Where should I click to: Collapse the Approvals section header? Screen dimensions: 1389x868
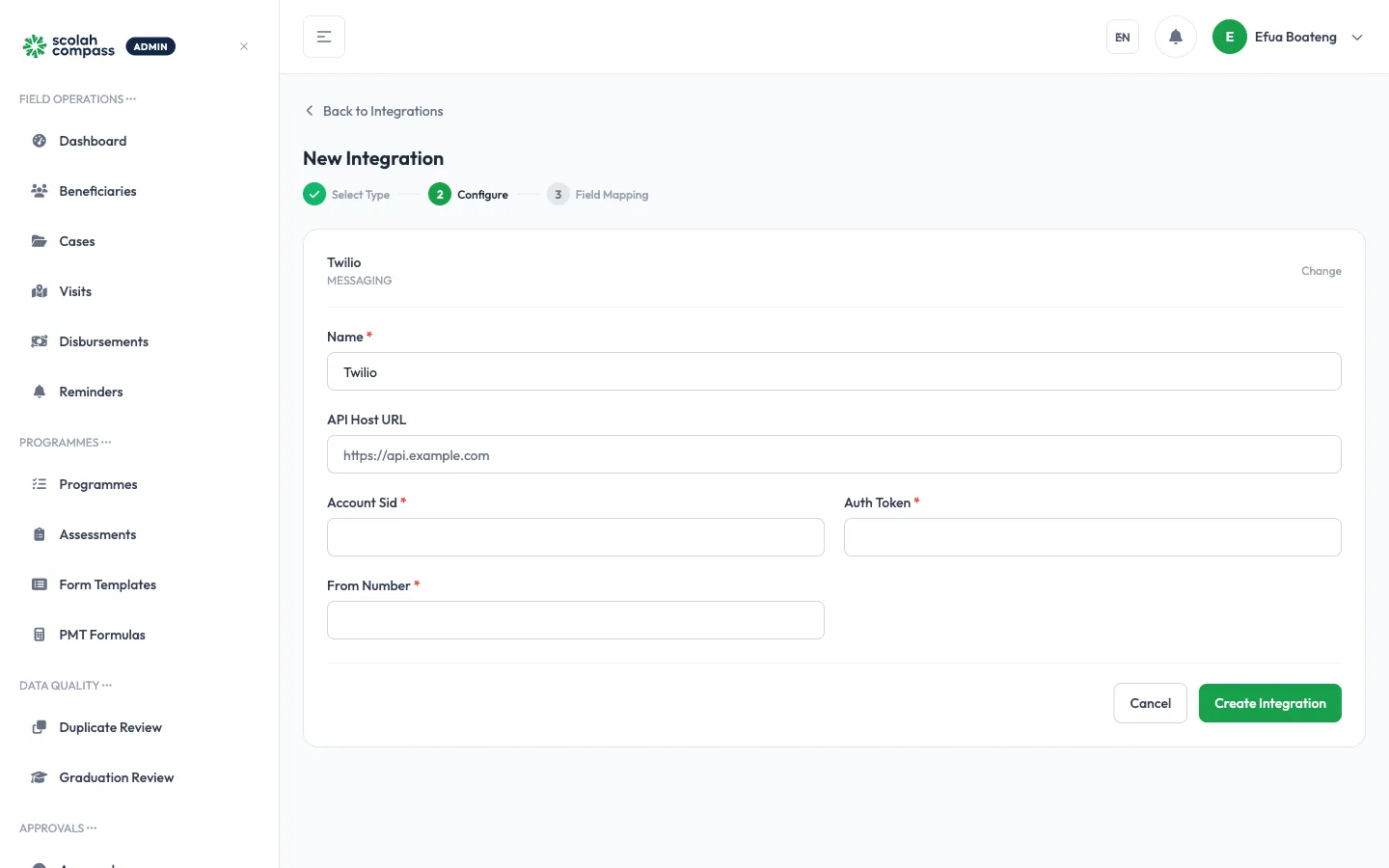pyautogui.click(x=58, y=828)
